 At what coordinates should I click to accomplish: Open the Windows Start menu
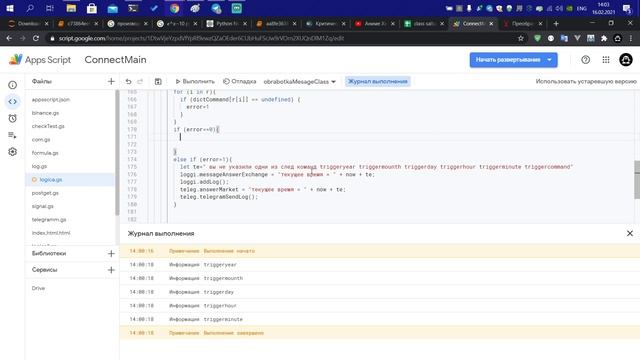coord(10,8)
